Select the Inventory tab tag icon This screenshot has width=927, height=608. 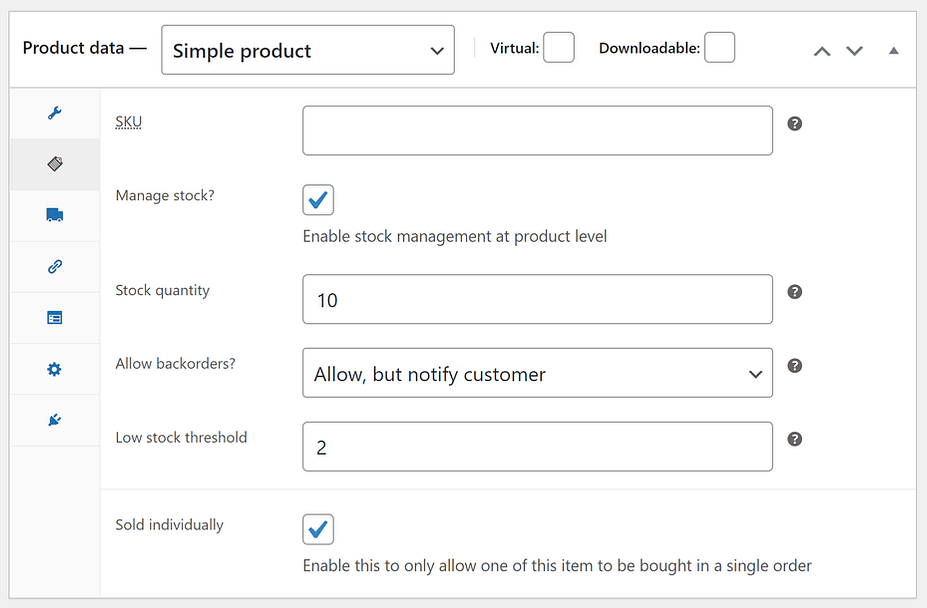point(55,164)
